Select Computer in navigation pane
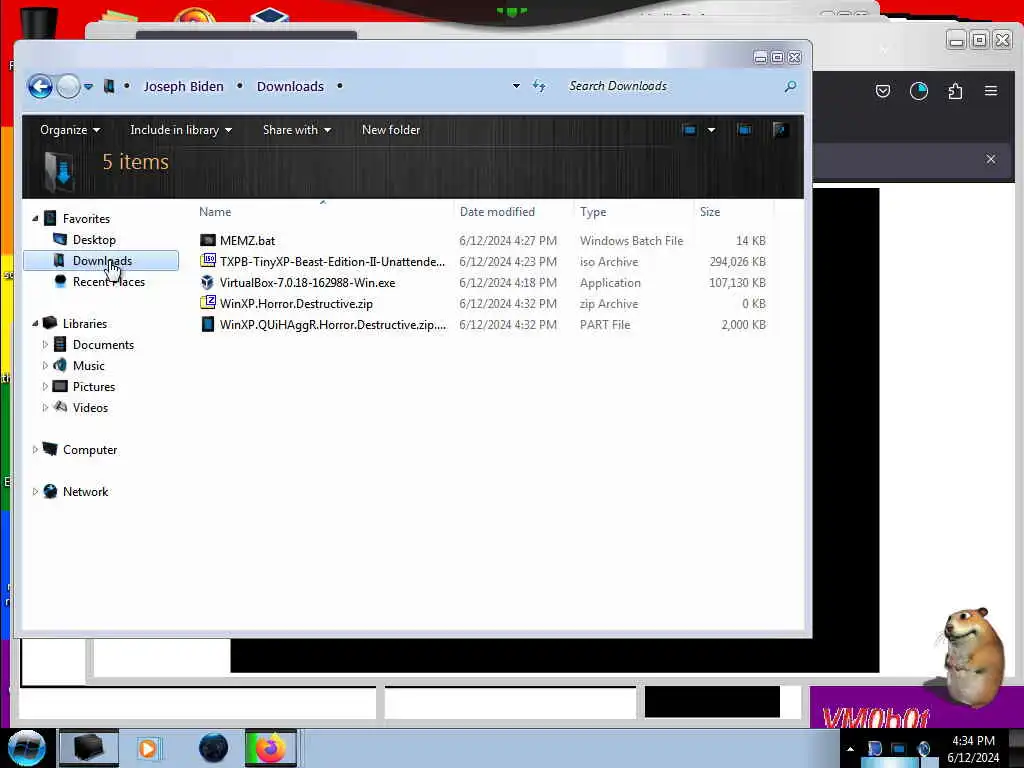The width and height of the screenshot is (1024, 768). [89, 449]
